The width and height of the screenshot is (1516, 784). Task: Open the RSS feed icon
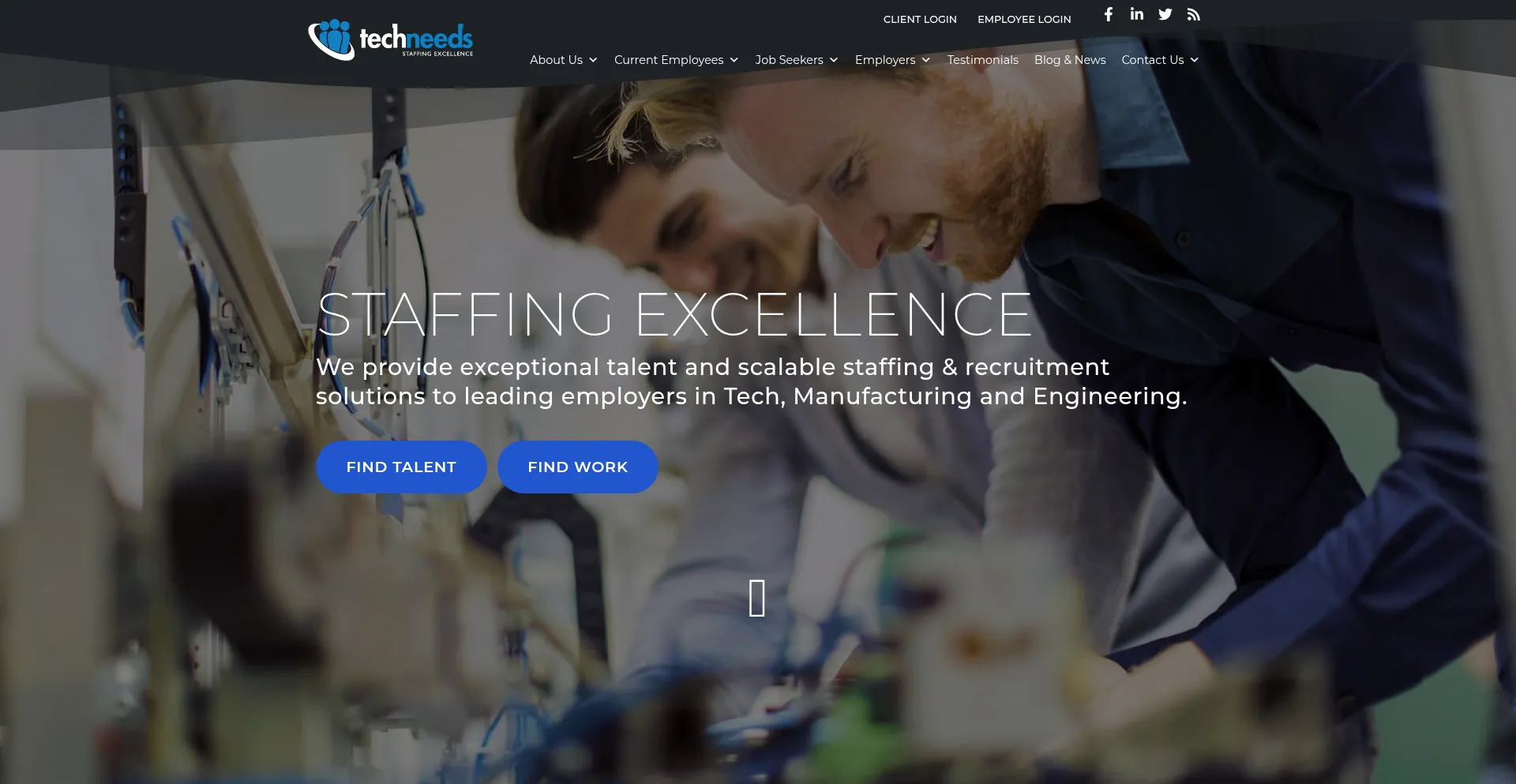click(x=1194, y=14)
